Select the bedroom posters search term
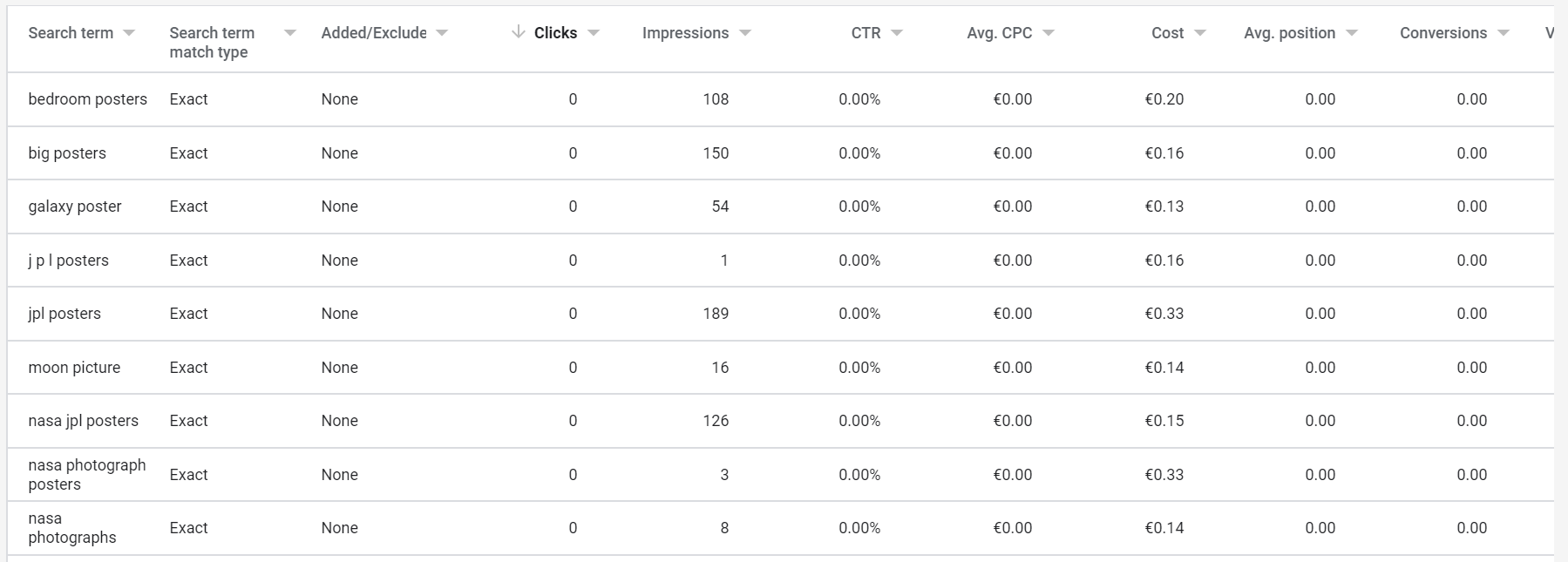The height and width of the screenshot is (562, 1568). coord(87,99)
